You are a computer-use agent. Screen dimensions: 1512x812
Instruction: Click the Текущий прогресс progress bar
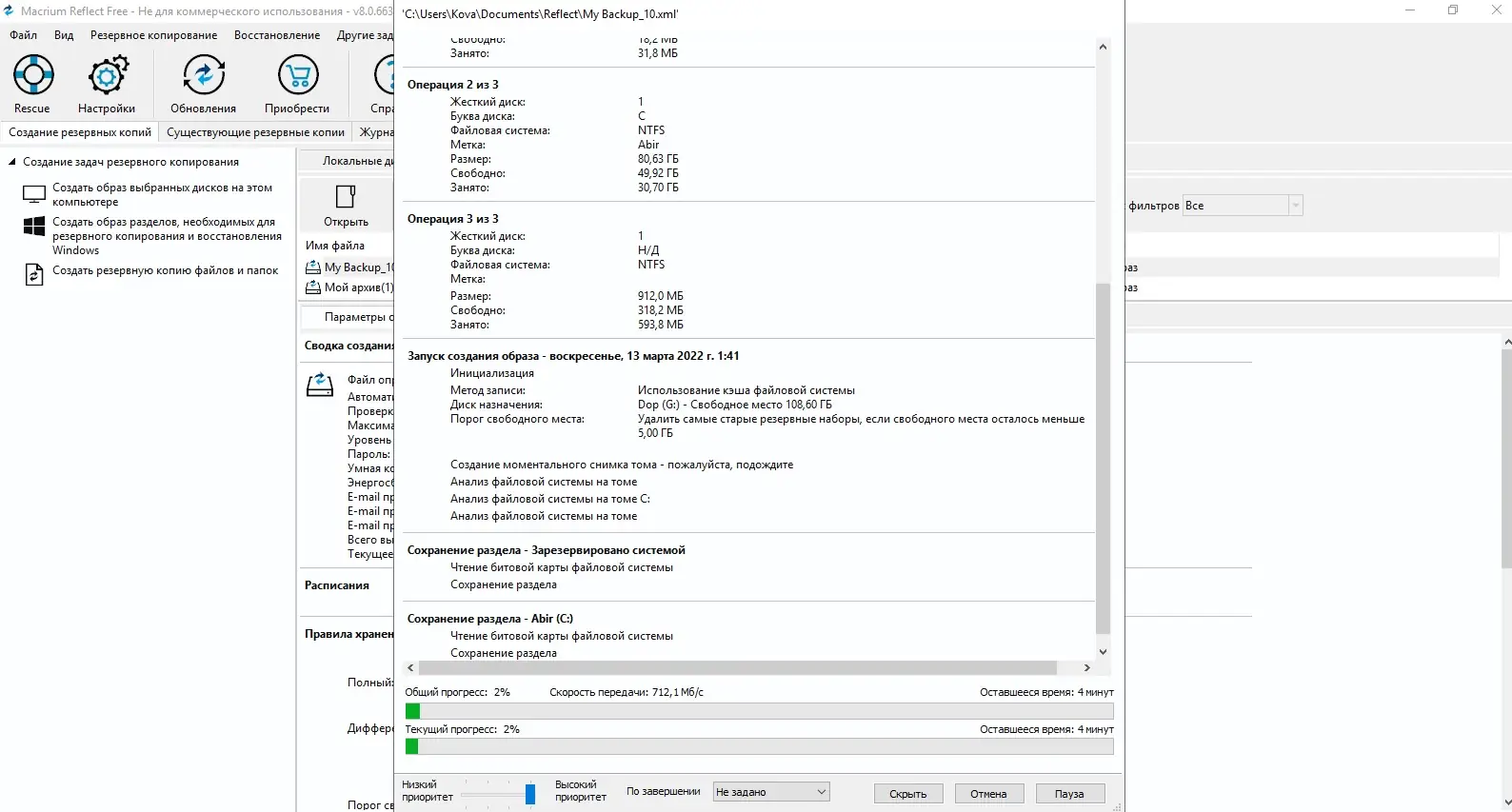click(x=759, y=747)
